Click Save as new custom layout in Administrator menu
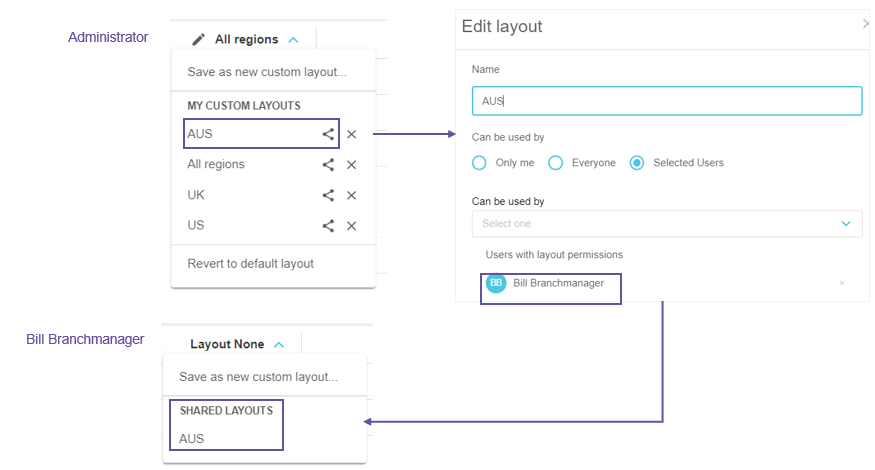The image size is (875, 470). click(267, 72)
